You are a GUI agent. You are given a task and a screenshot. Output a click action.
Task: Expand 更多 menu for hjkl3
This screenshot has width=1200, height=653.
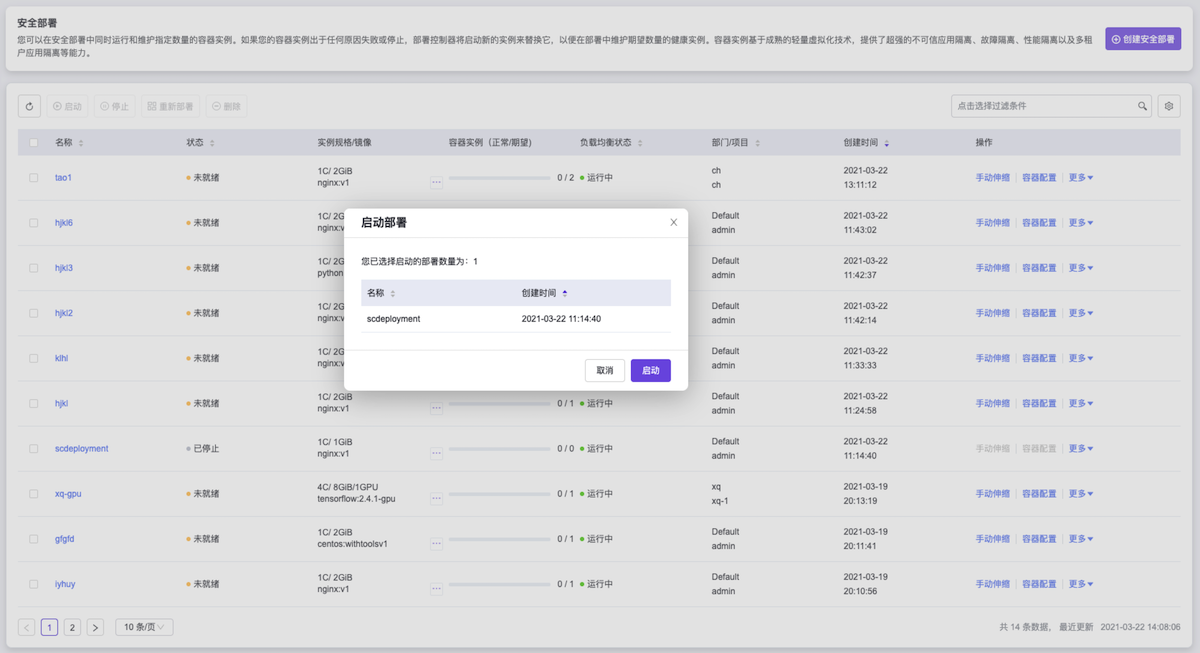click(1081, 268)
